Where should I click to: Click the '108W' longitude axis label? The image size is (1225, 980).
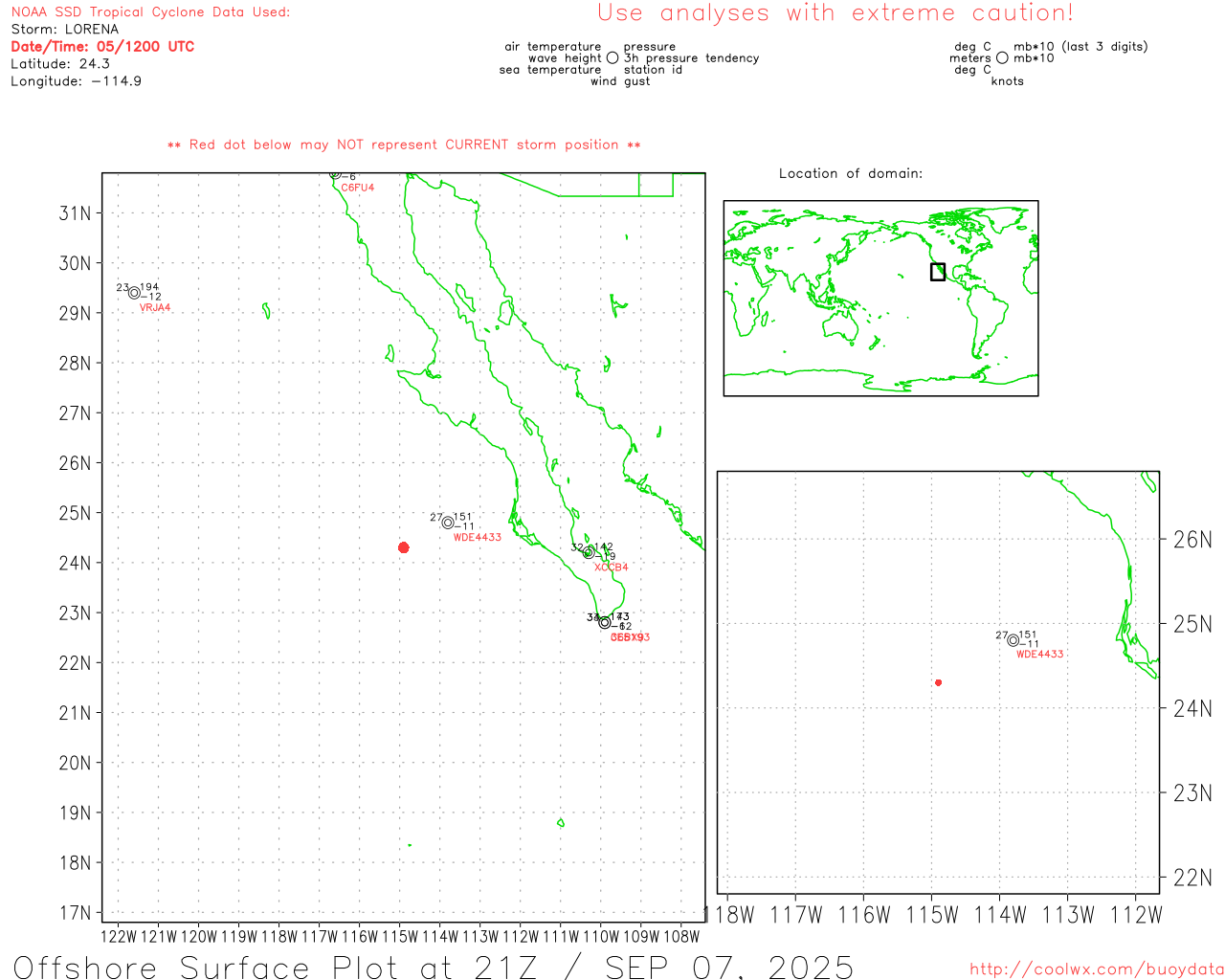click(x=681, y=937)
